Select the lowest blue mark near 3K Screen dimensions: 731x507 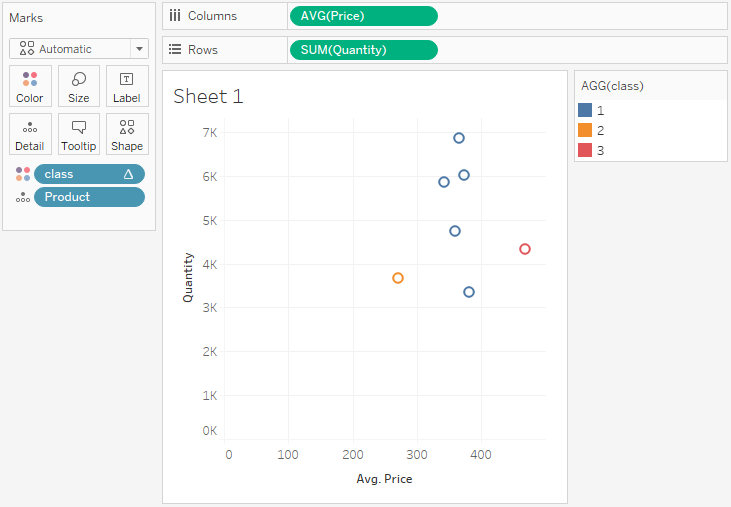pyautogui.click(x=469, y=292)
